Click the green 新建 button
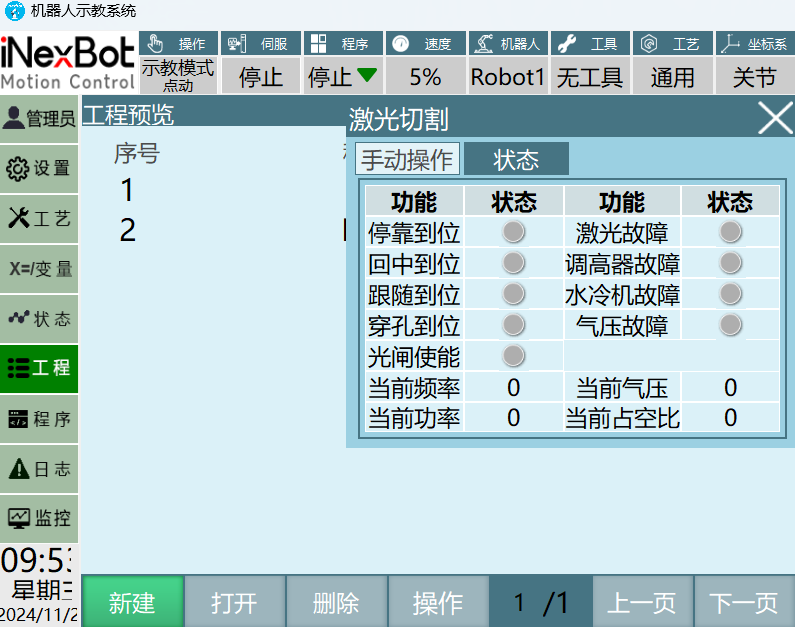Viewport: 795px width, 627px height. [132, 602]
